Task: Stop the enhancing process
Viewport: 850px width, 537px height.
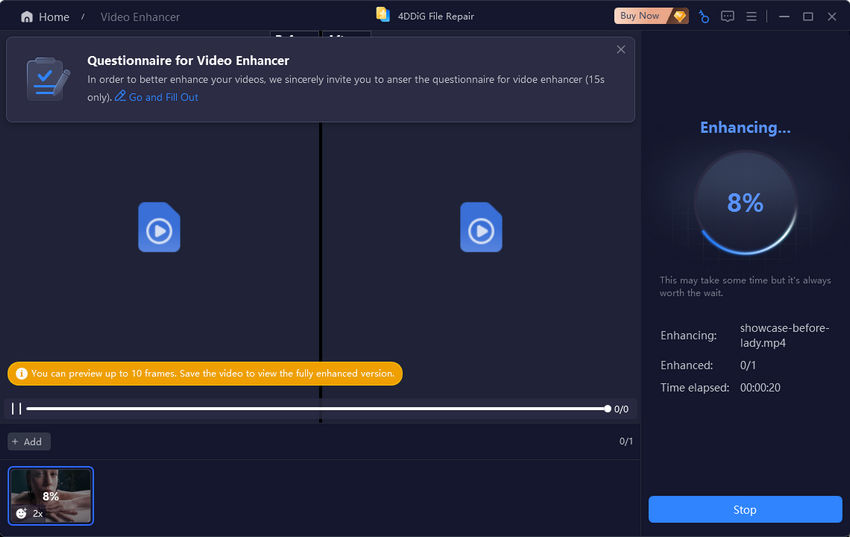Action: click(745, 509)
